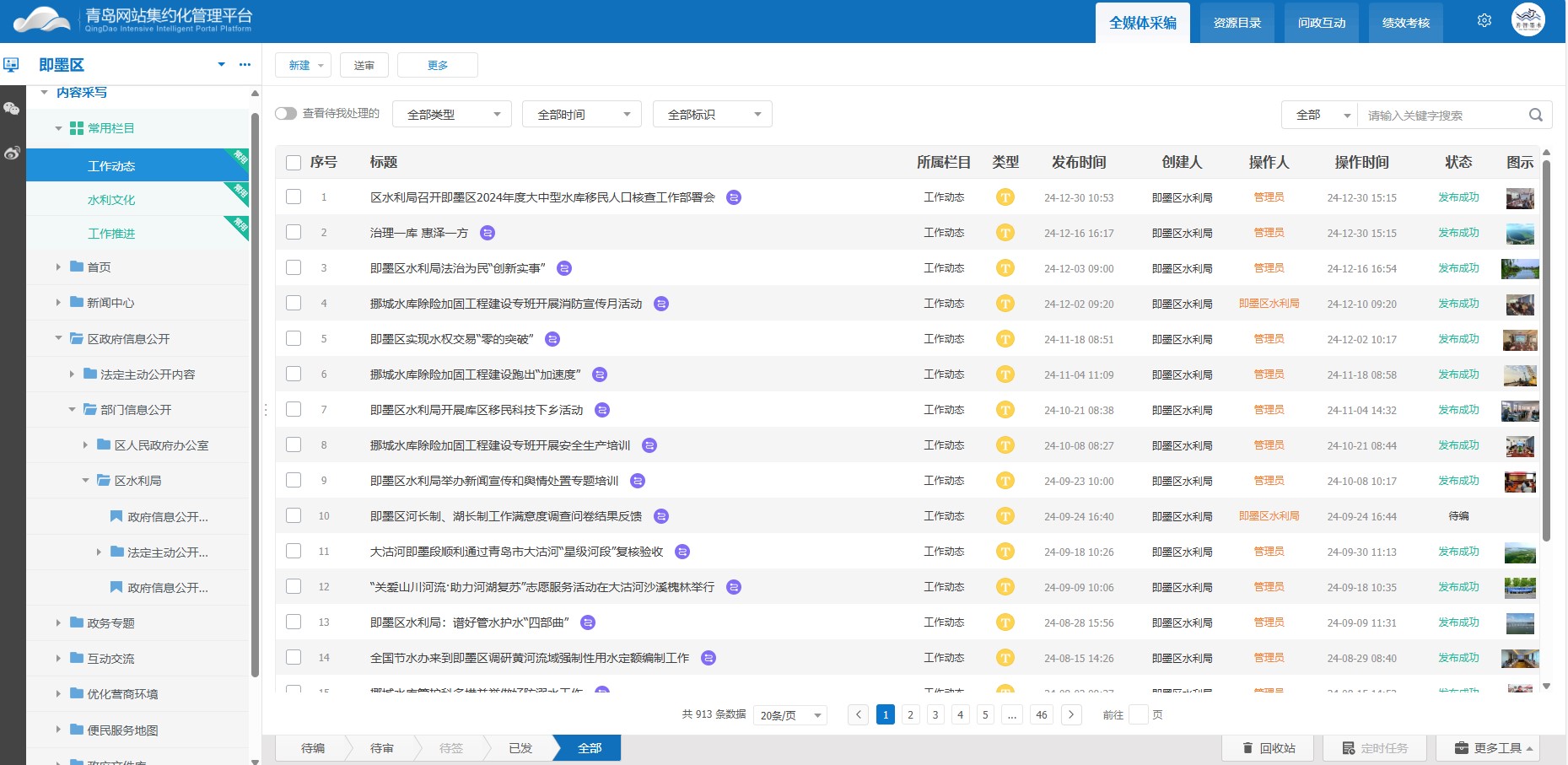Check the checkbox for row 14
This screenshot has height=765, width=1568.
pyautogui.click(x=294, y=657)
